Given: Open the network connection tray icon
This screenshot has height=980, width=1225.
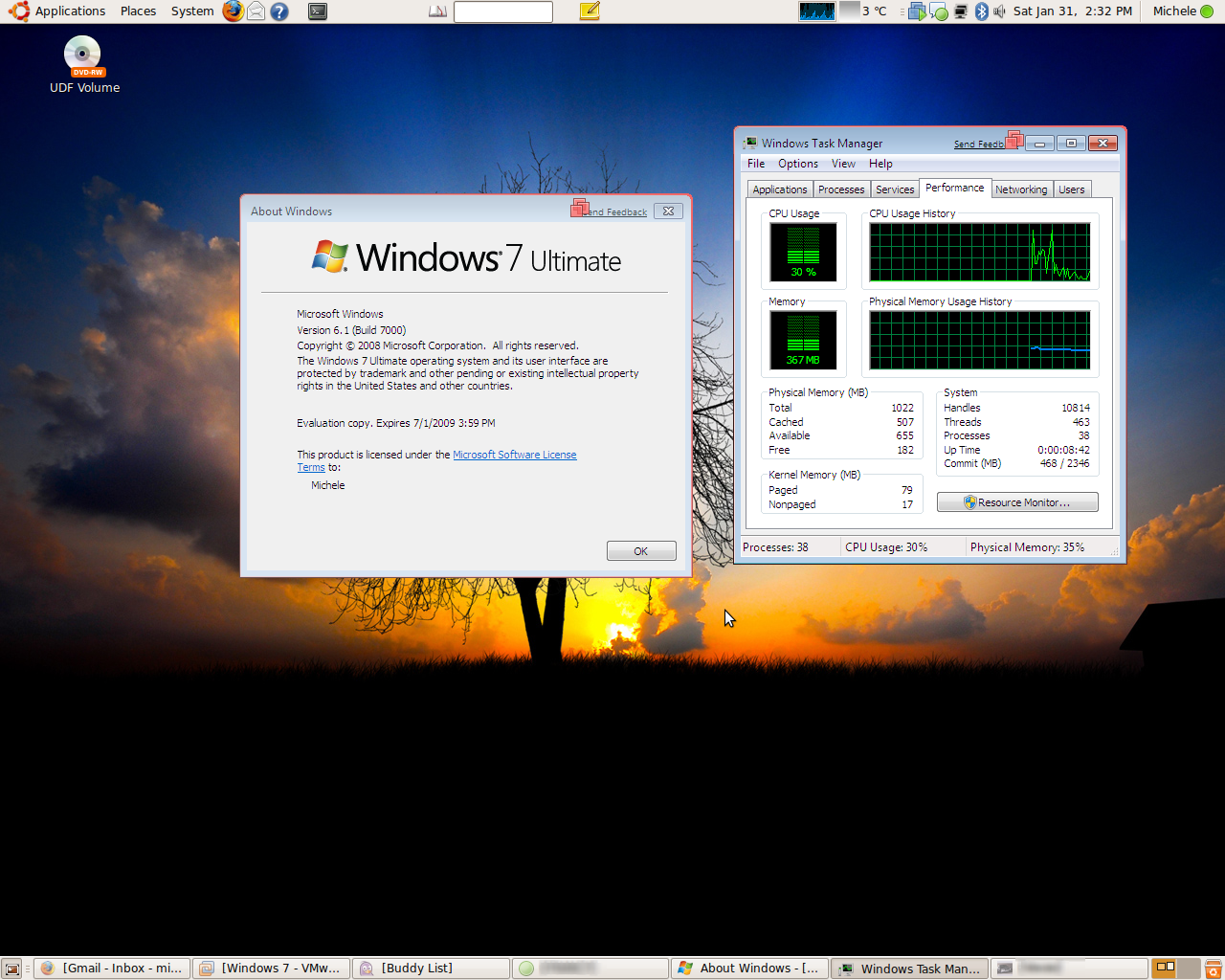Looking at the screenshot, I should point(960,11).
